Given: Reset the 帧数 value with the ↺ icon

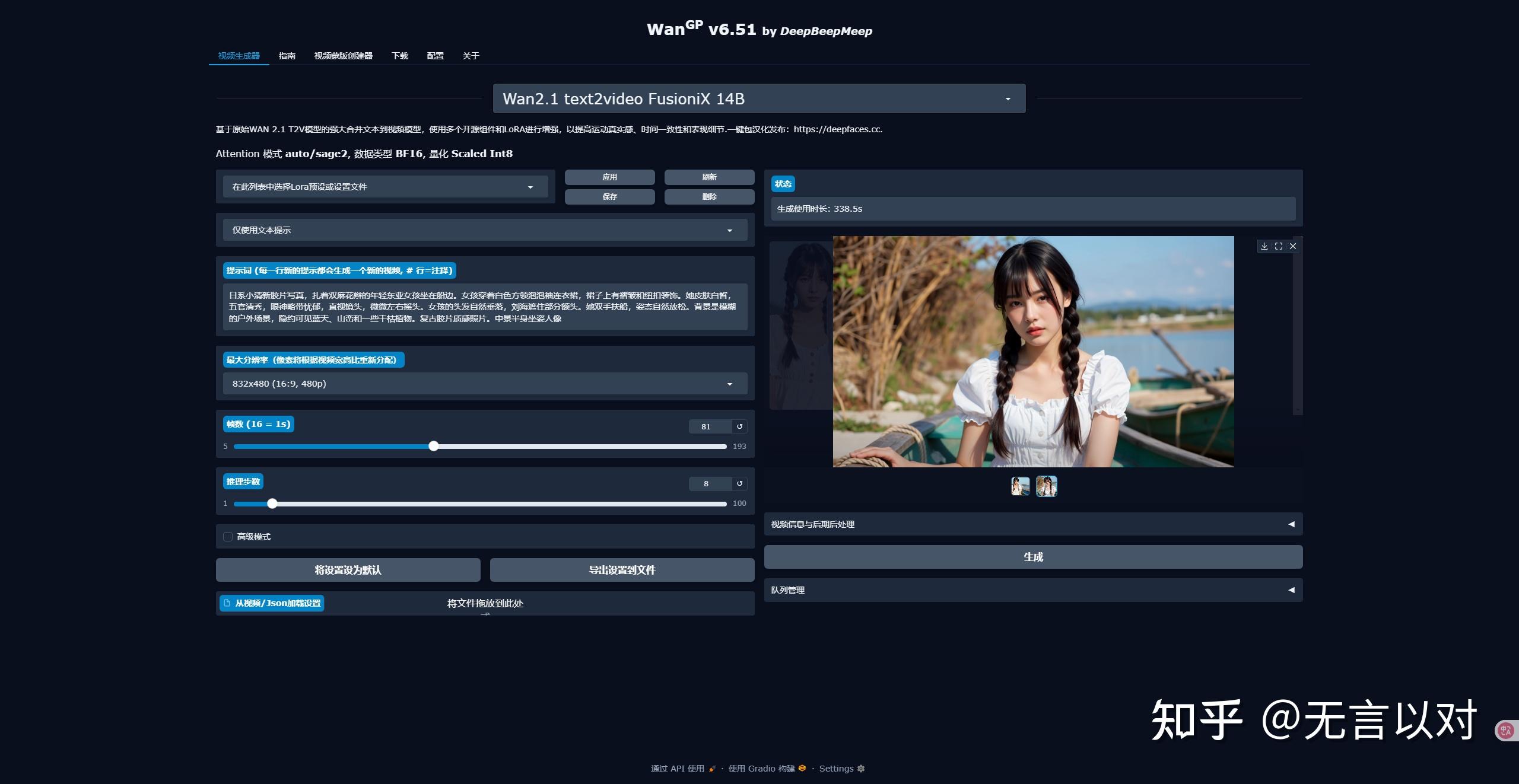Looking at the screenshot, I should [740, 426].
